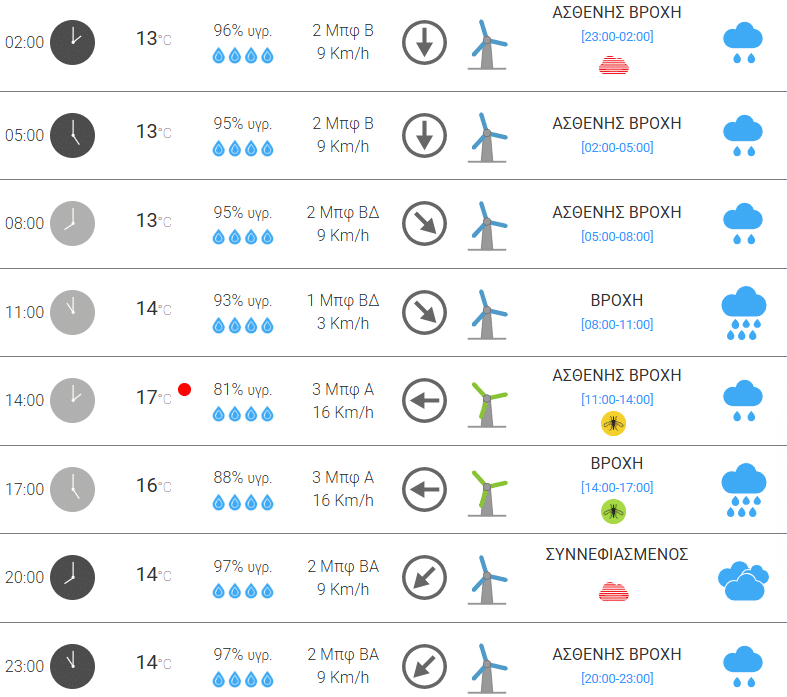787x697 pixels.
Task: Click the red dust cloud icon at 02:00
Action: click(x=613, y=65)
